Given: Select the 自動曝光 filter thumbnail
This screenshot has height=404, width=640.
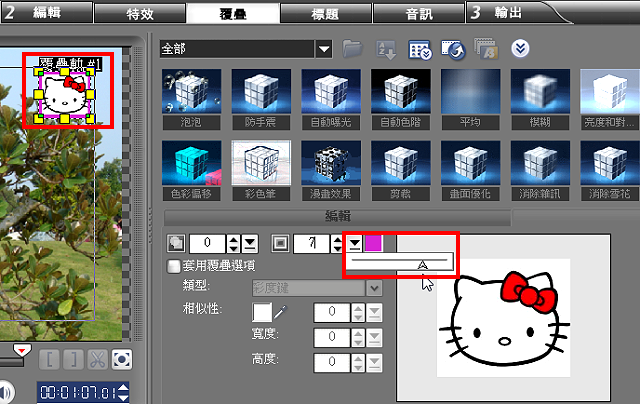Looking at the screenshot, I should (x=331, y=91).
